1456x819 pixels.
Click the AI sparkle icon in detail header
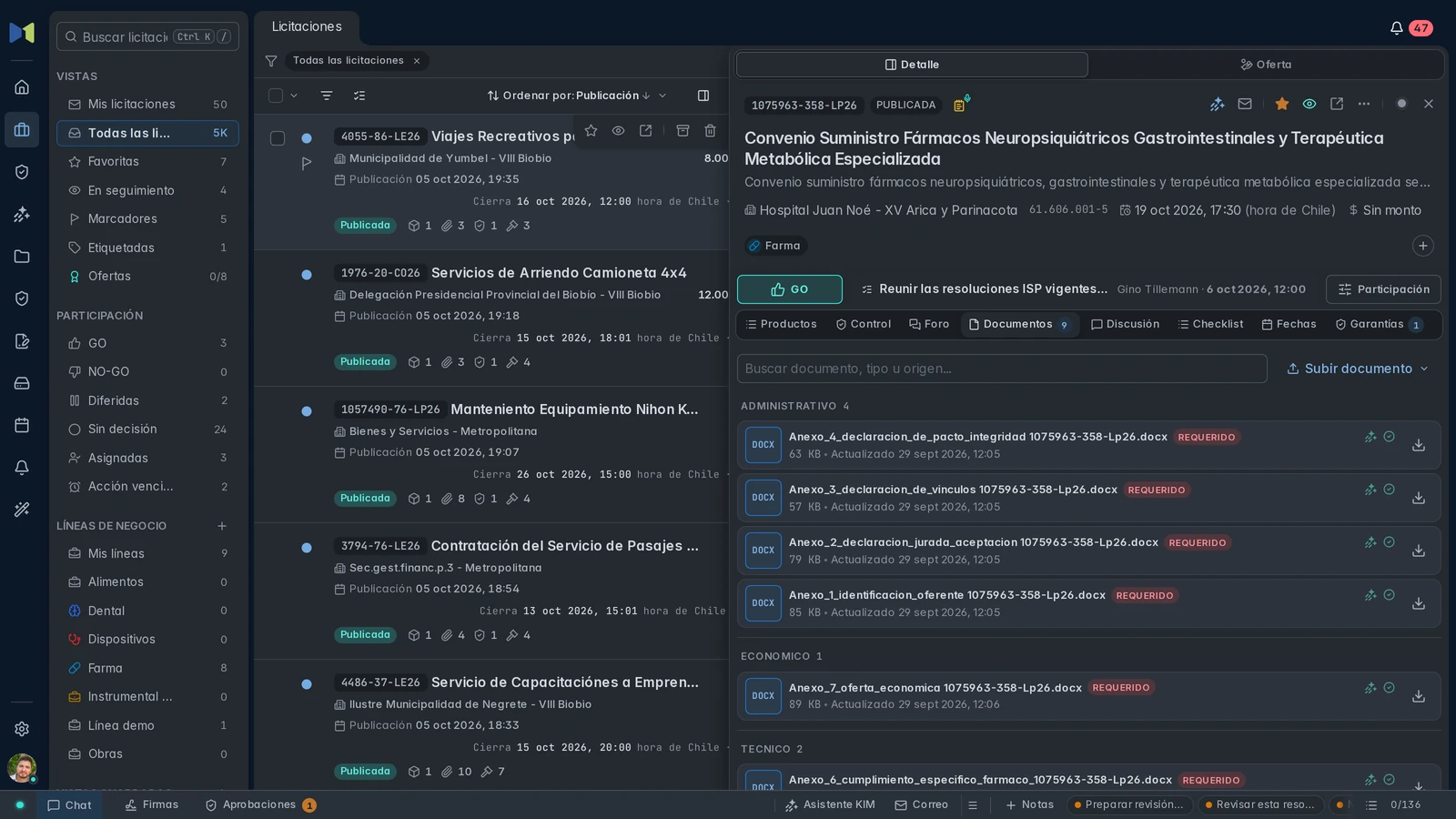coord(1217,104)
